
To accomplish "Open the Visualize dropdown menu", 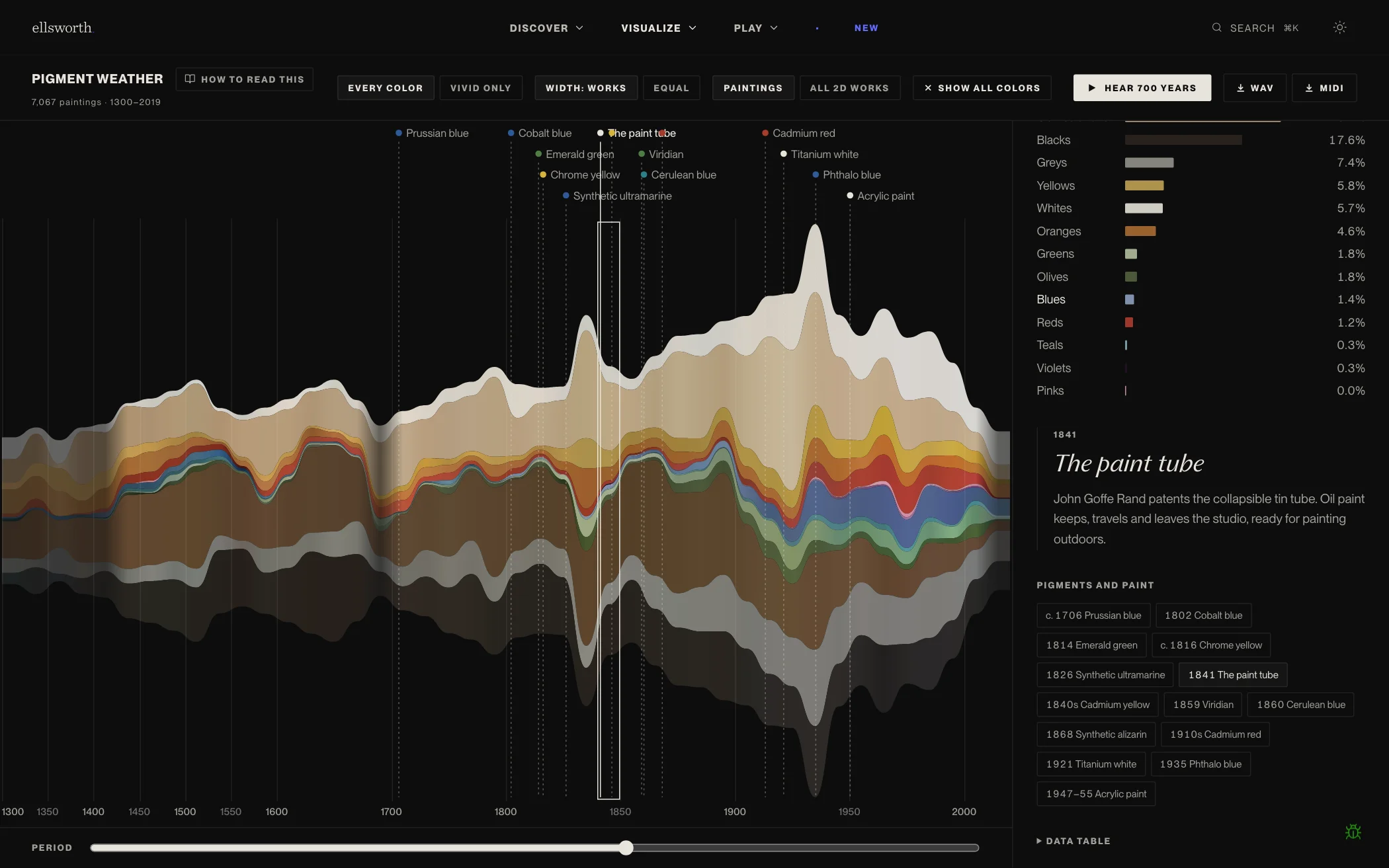I will click(659, 28).
